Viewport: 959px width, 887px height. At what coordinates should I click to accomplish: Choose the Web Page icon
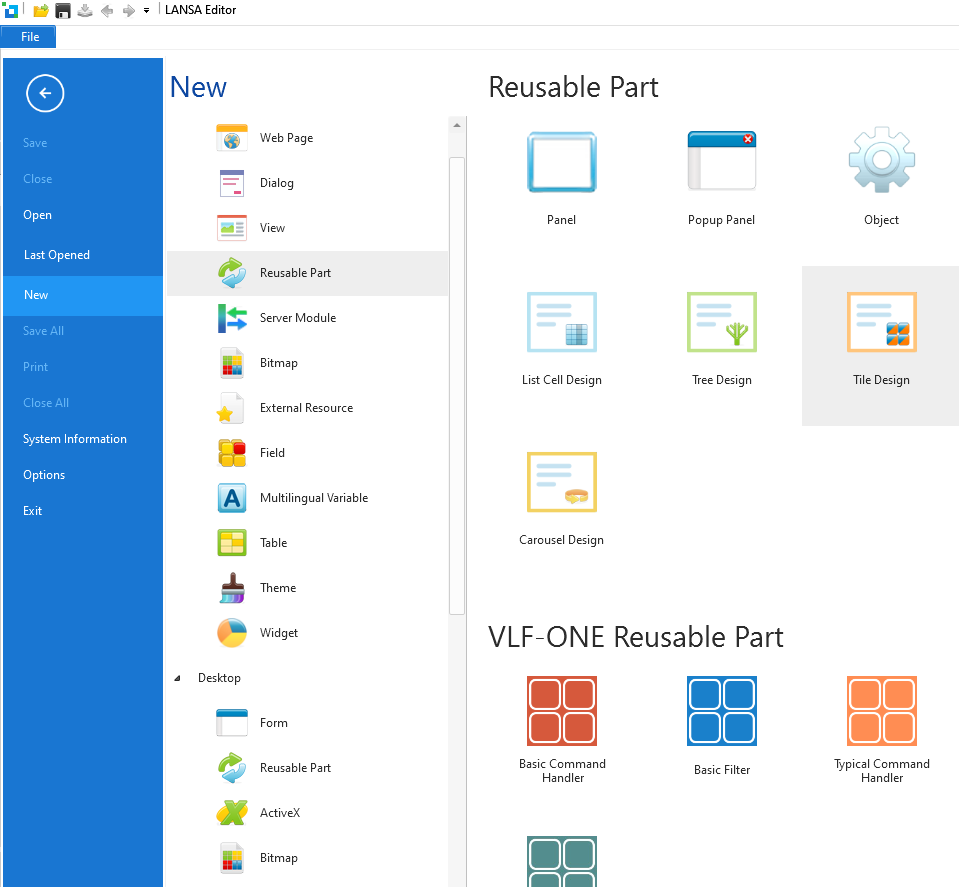(x=232, y=138)
